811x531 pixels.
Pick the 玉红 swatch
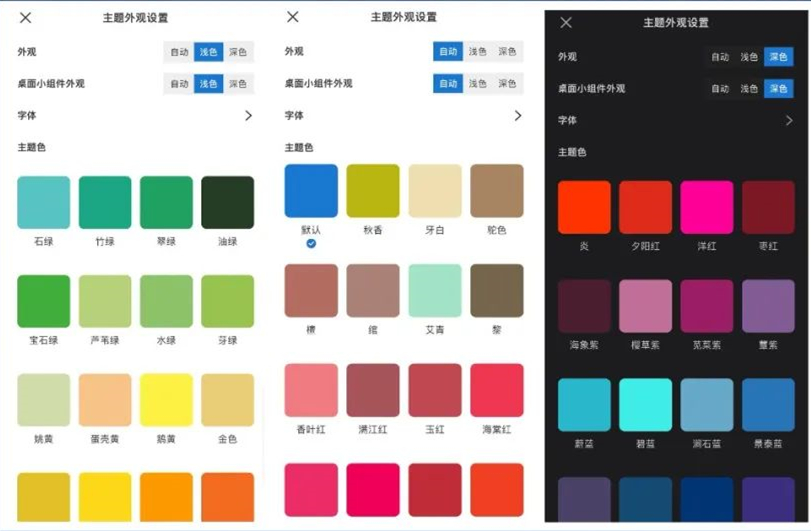(x=435, y=390)
